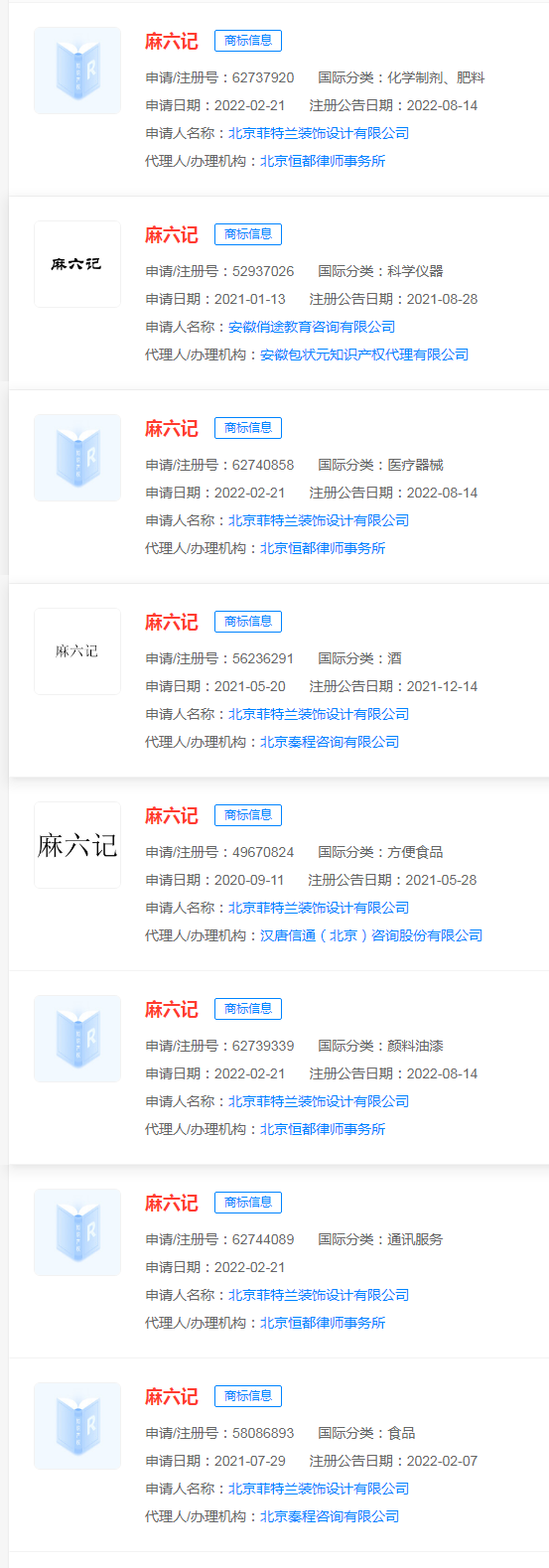Click 商标信息 button for the 方便食品 trademark

(x=248, y=815)
